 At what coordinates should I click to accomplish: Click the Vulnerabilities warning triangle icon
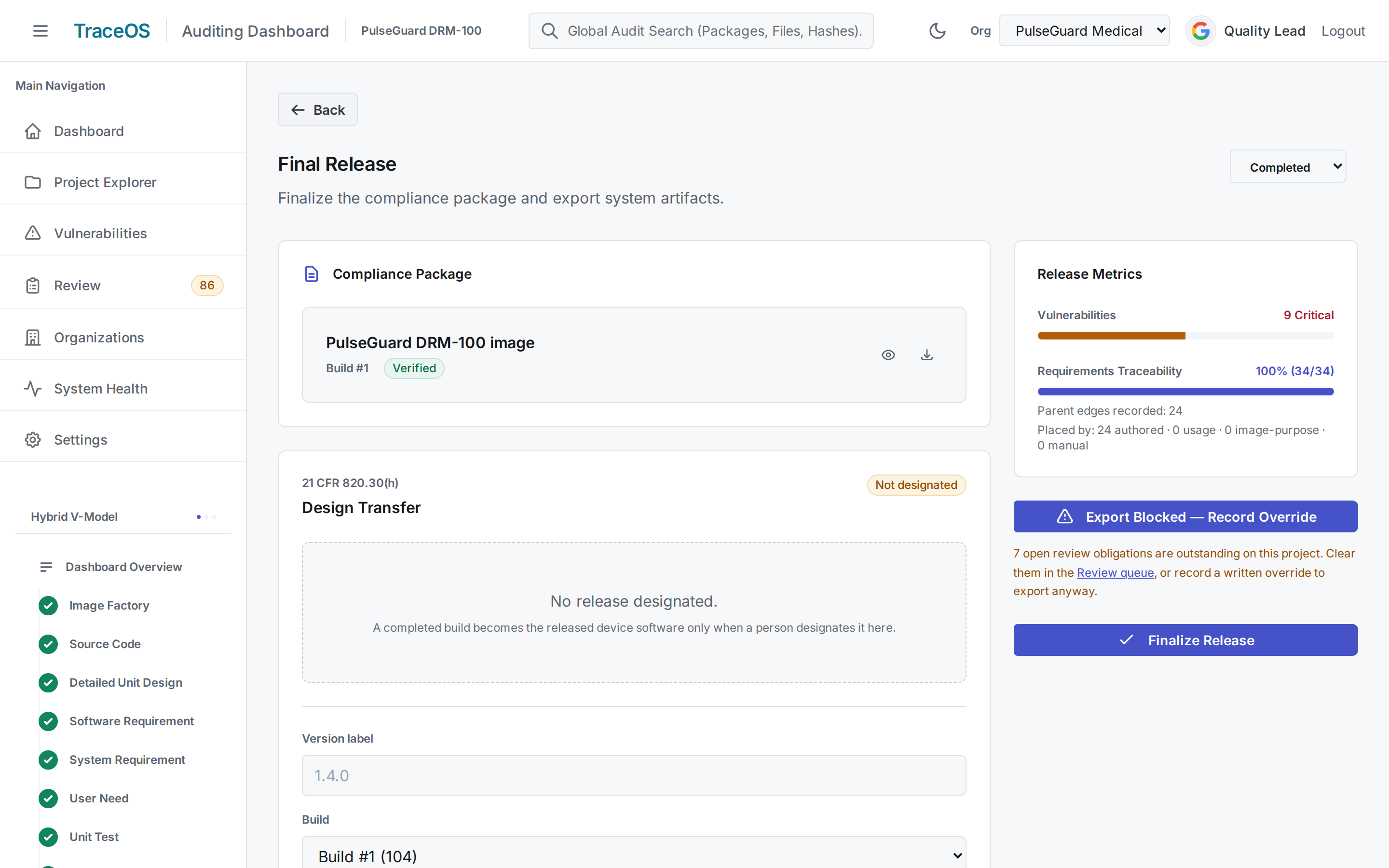tap(33, 233)
